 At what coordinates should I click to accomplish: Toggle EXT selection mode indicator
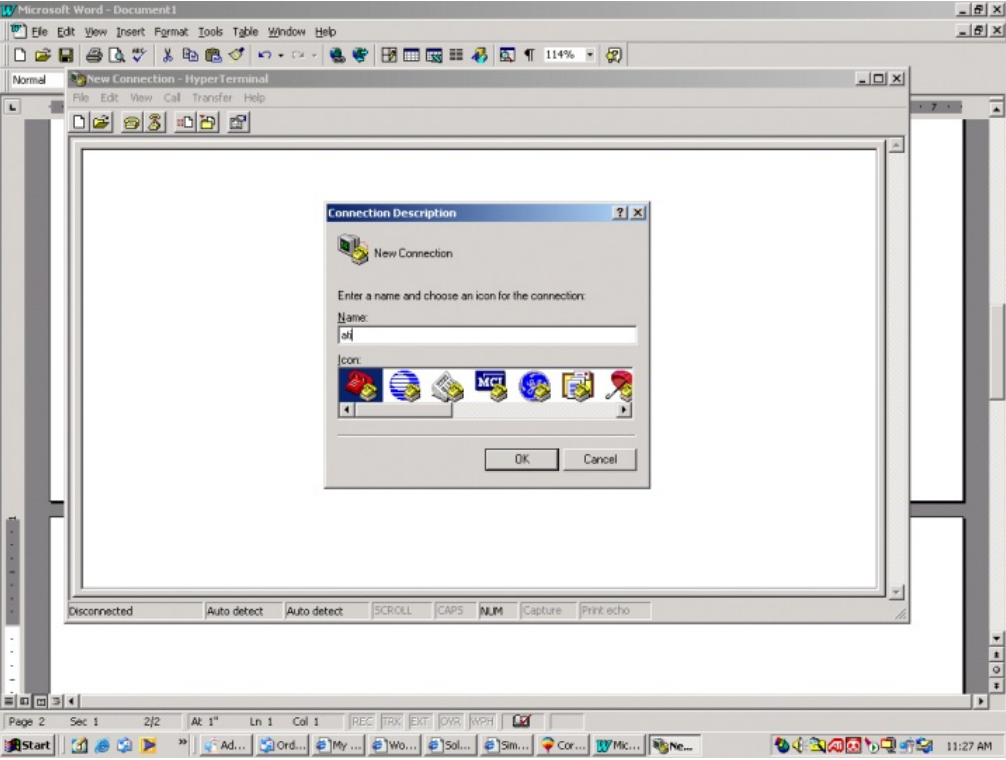pyautogui.click(x=419, y=722)
